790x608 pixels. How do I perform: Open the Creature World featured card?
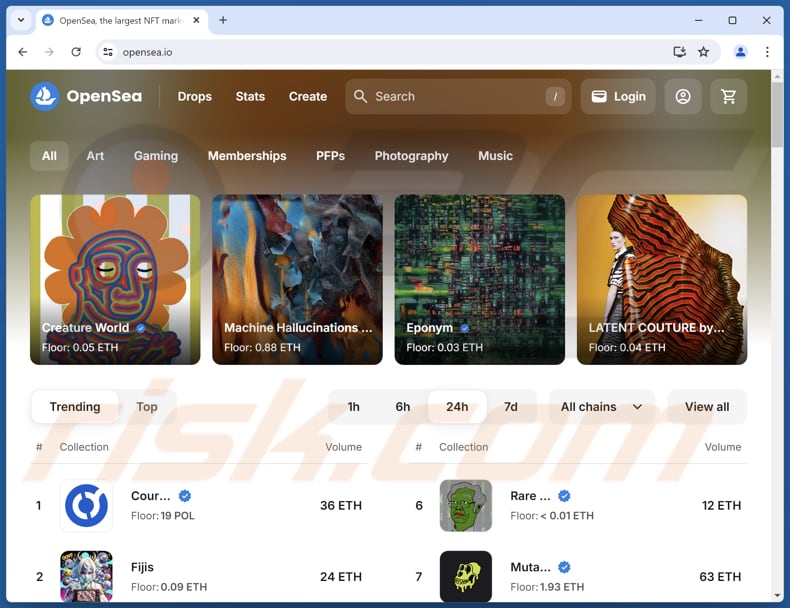115,280
